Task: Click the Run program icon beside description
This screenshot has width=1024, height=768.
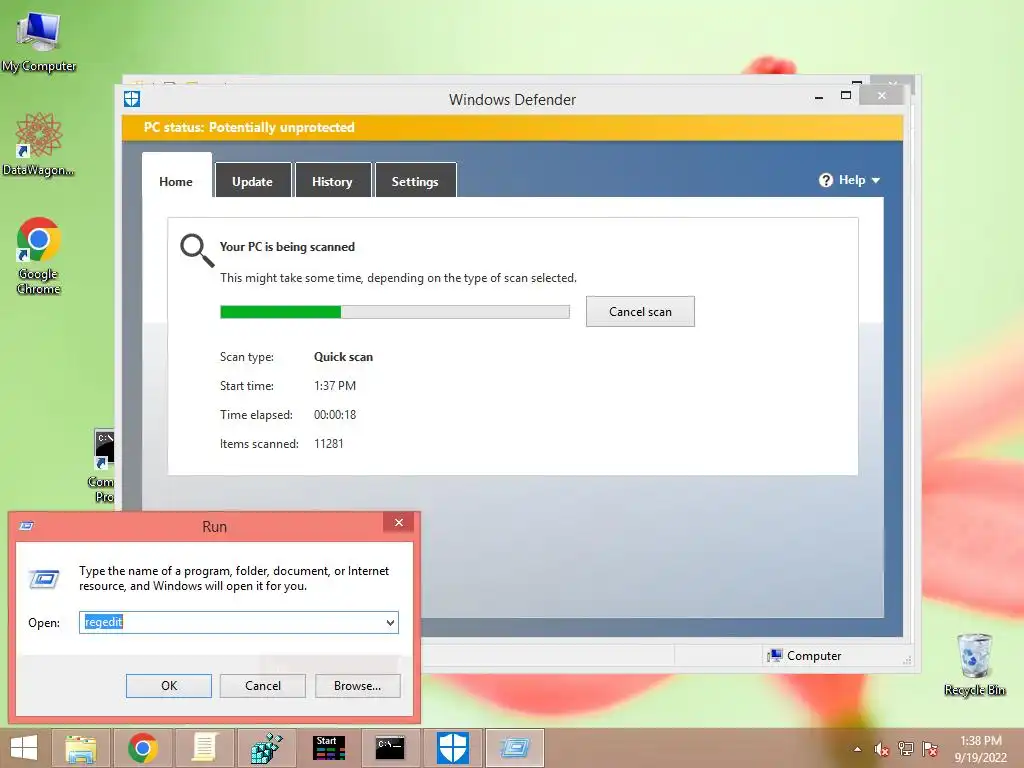Action: [x=44, y=579]
